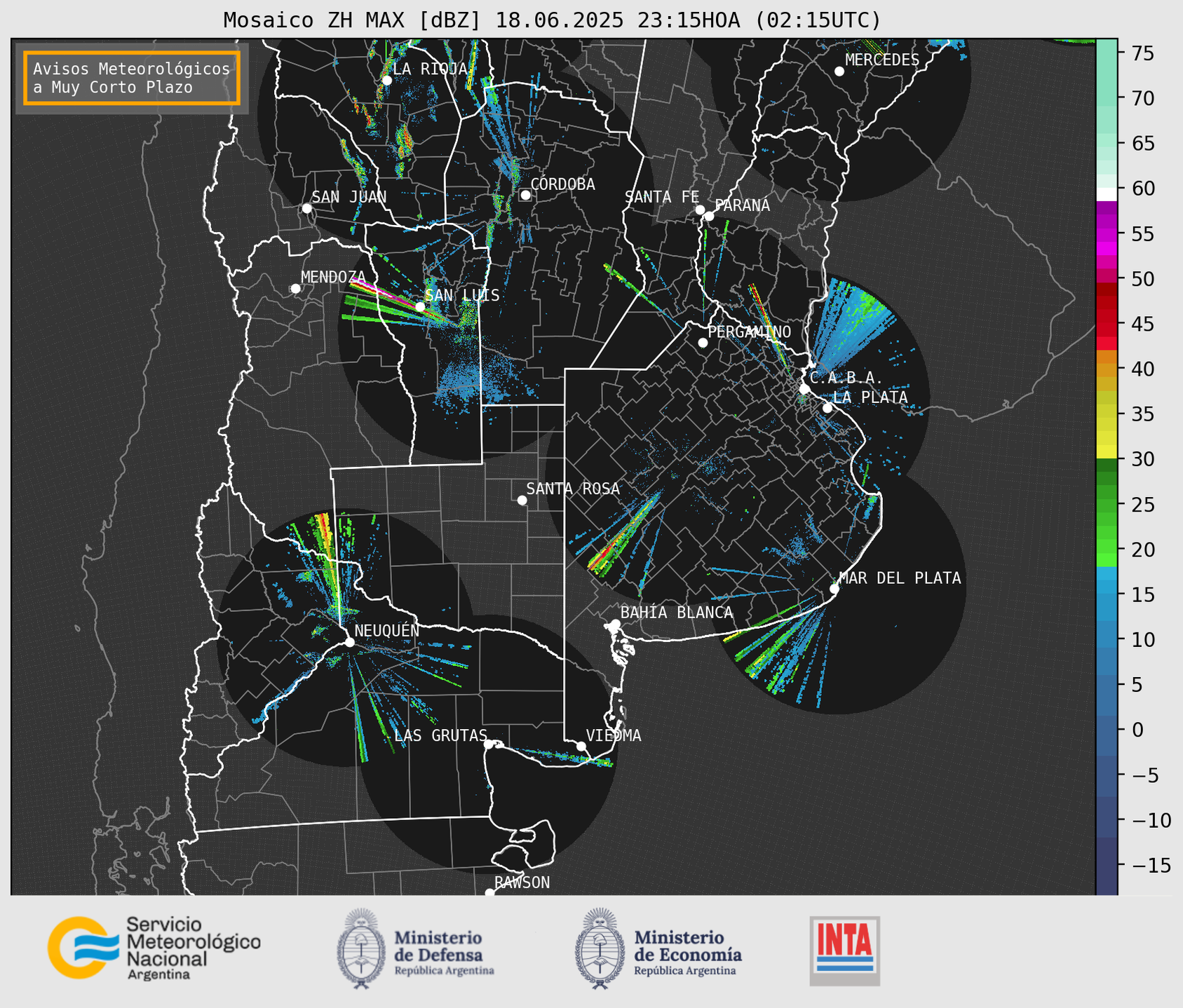Click the Ministerio de Economía emblem
The width and height of the screenshot is (1183, 1008).
coord(599,948)
